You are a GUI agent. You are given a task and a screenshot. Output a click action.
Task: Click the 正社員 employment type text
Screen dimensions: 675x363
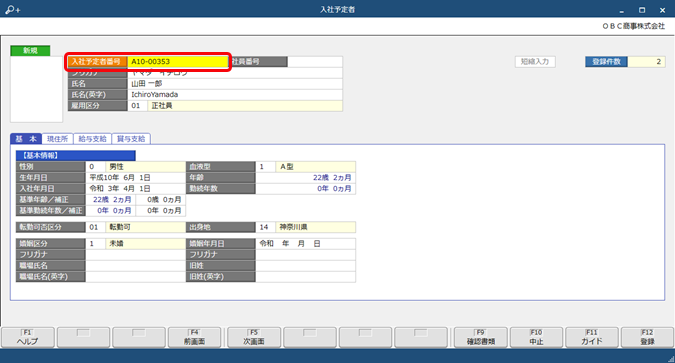click(x=162, y=105)
